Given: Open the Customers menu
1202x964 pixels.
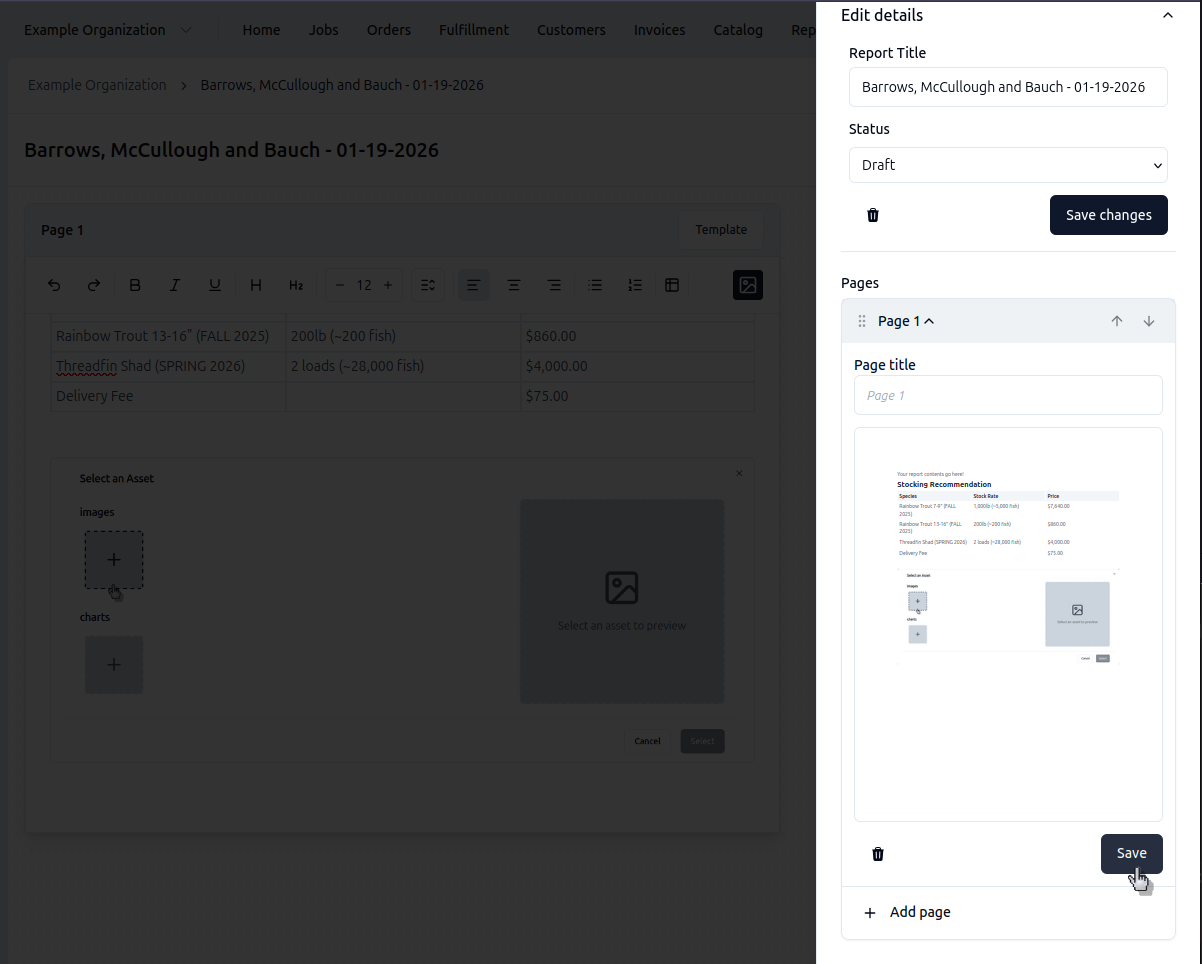Looking at the screenshot, I should tap(571, 30).
